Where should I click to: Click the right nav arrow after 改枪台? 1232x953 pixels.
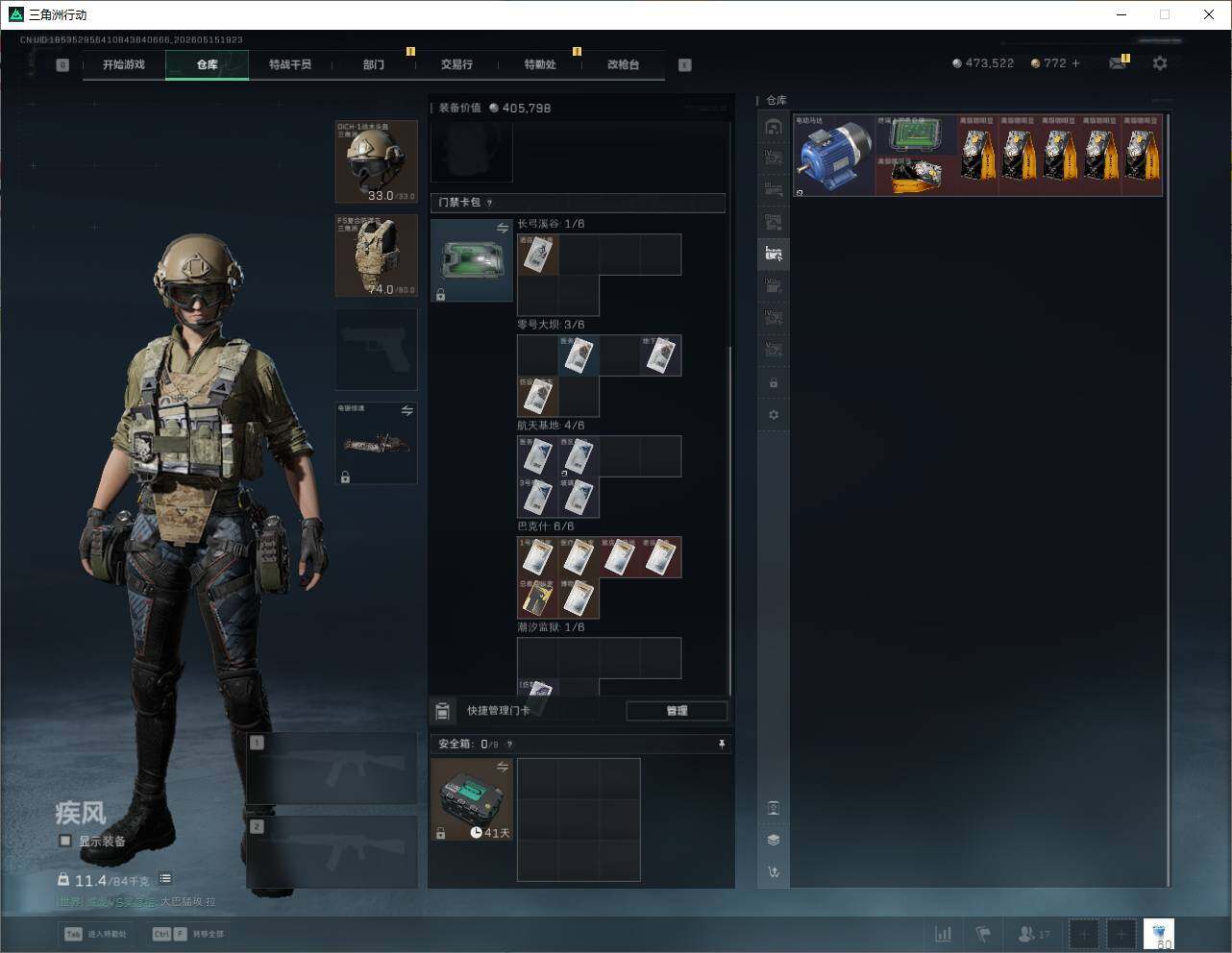coord(685,64)
